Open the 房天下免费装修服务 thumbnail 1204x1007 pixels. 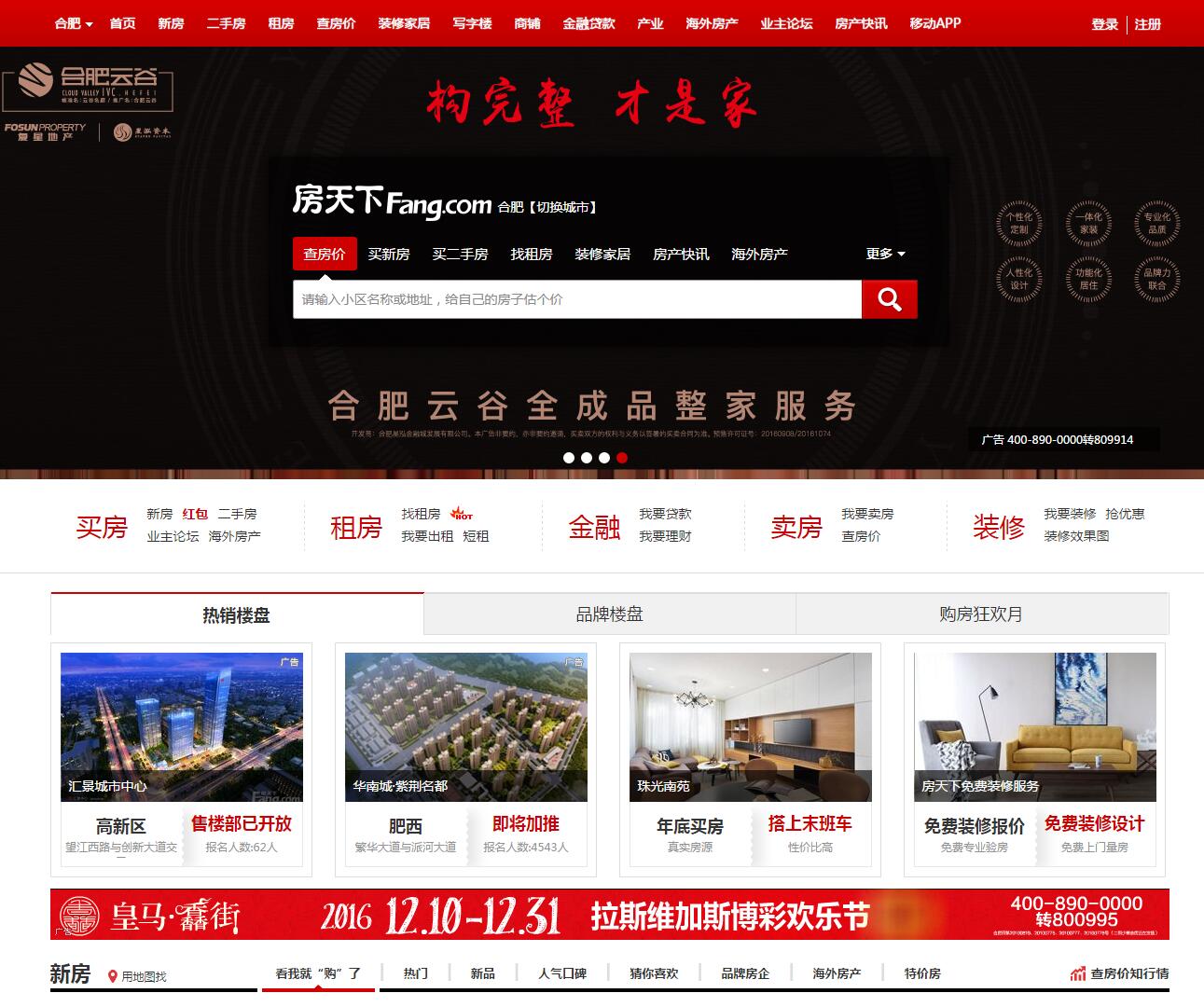click(1035, 727)
